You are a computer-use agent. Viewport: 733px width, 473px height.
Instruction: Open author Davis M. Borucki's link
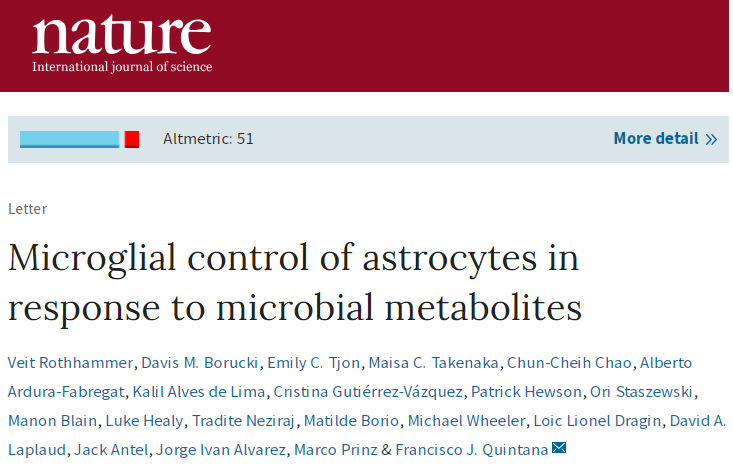200,363
